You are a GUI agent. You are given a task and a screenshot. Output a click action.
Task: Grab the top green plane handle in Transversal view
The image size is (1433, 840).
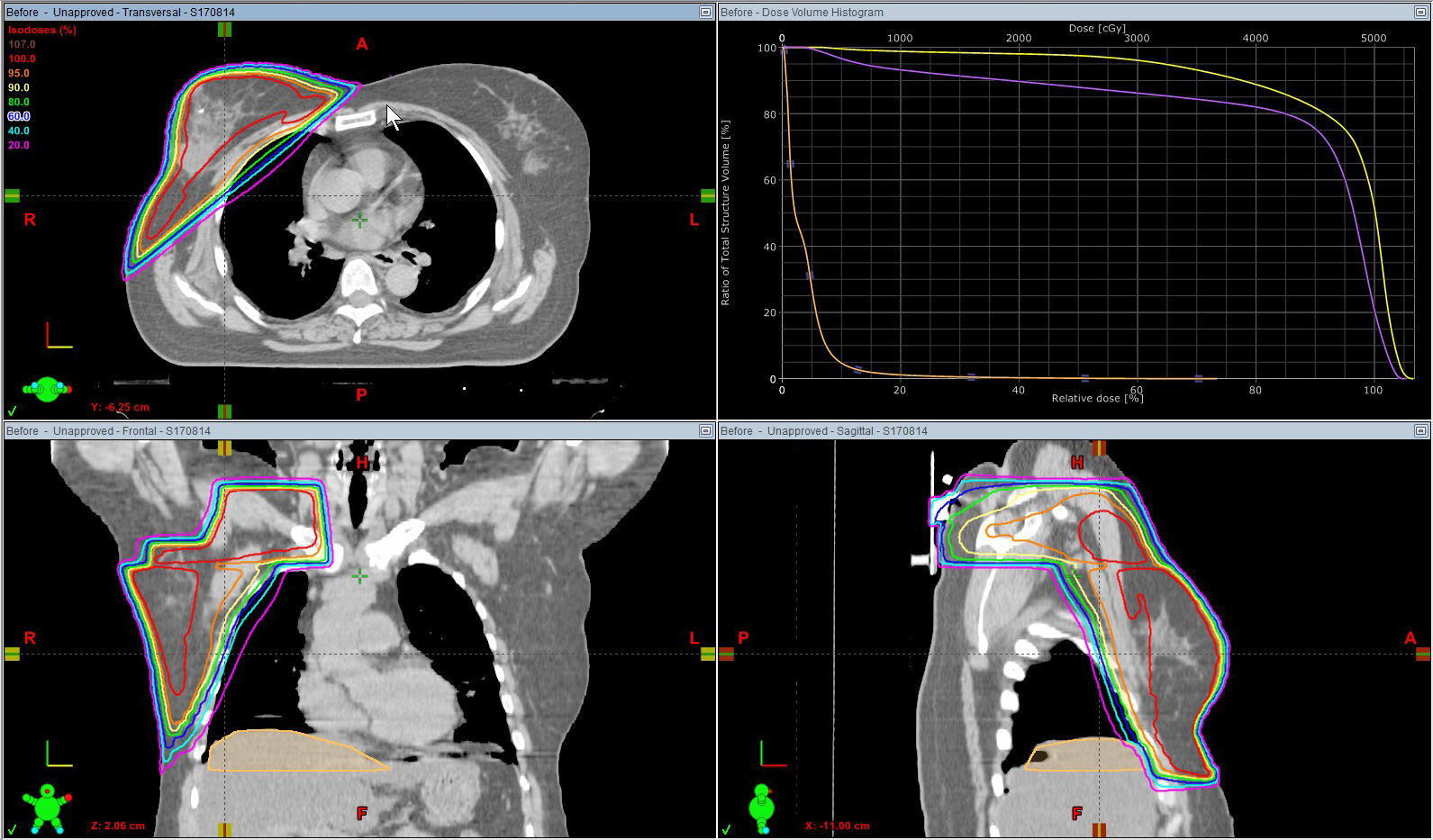click(x=224, y=29)
